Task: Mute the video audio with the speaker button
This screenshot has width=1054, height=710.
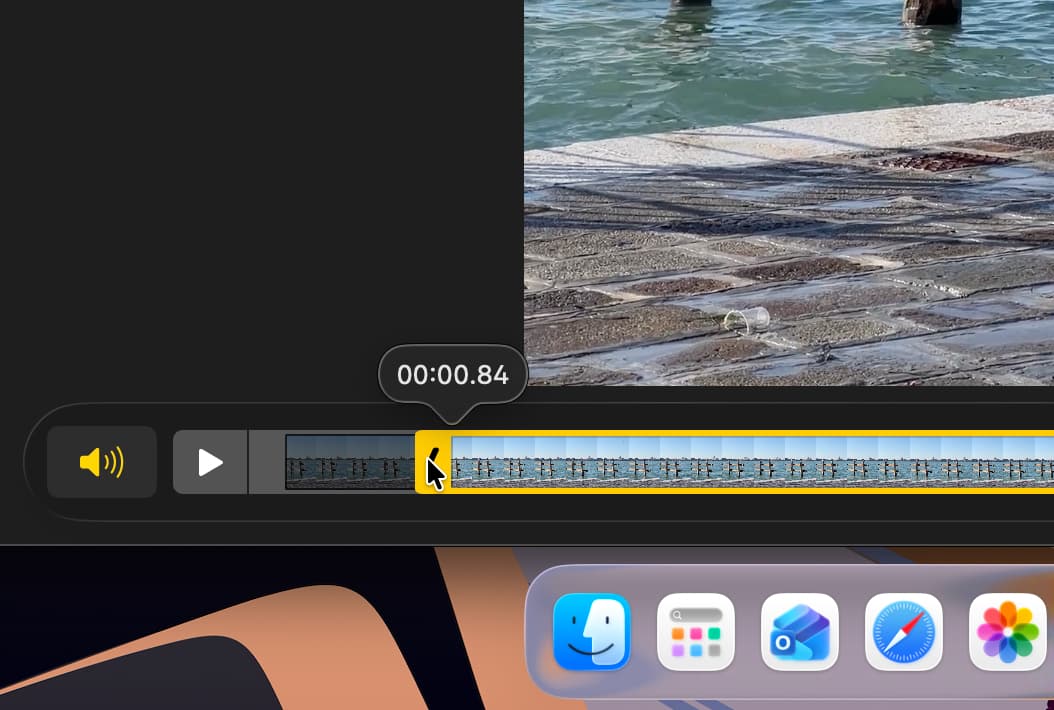Action: click(x=102, y=462)
